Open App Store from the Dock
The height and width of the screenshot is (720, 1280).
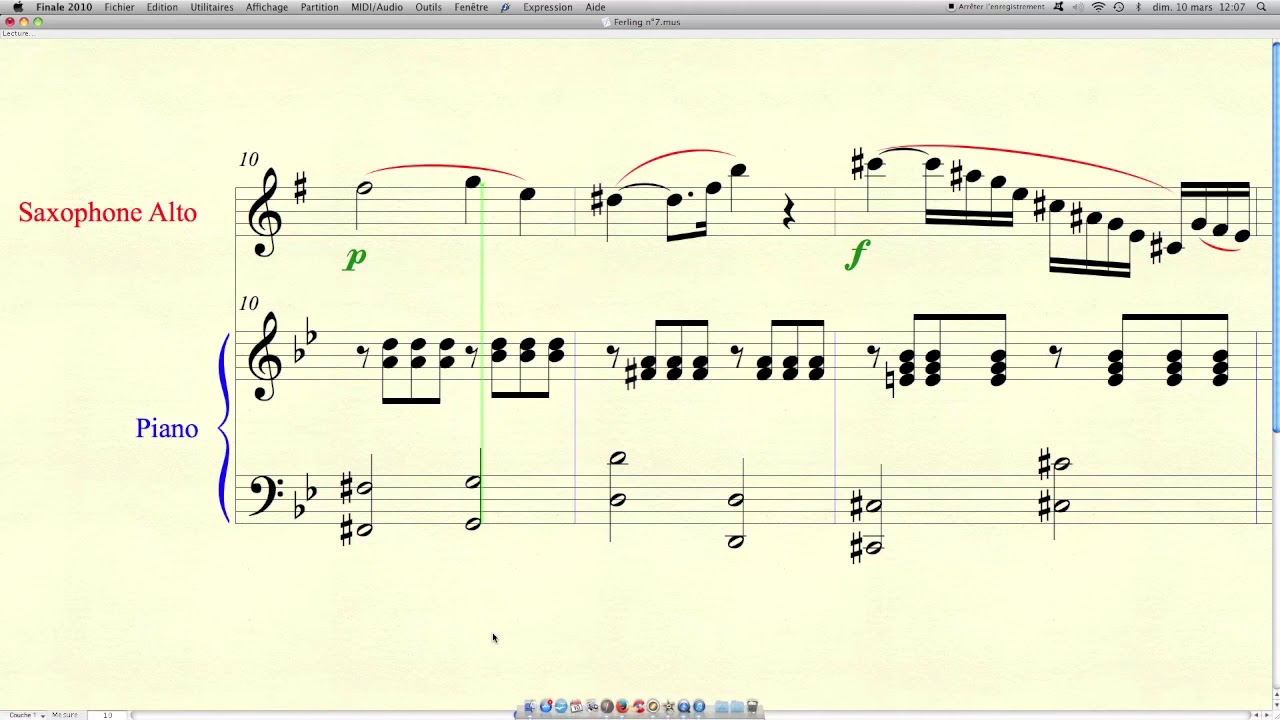pos(546,707)
